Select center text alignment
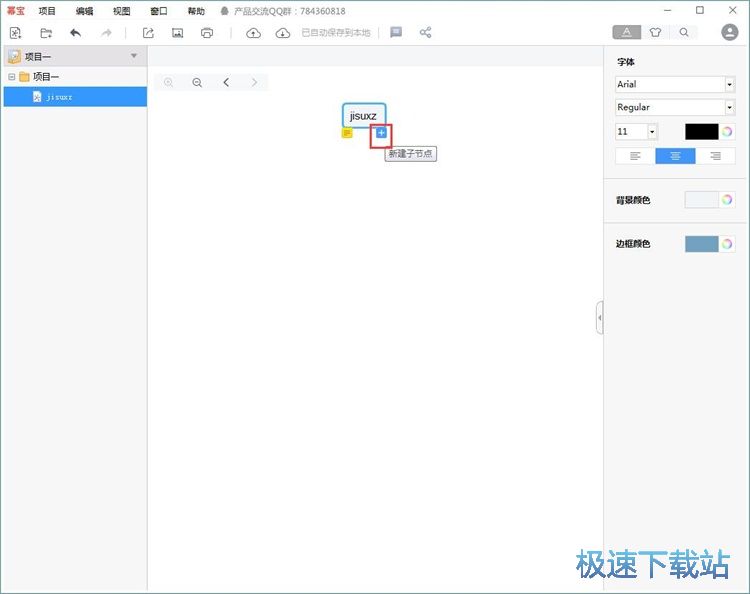Viewport: 750px width, 594px height. click(x=675, y=156)
